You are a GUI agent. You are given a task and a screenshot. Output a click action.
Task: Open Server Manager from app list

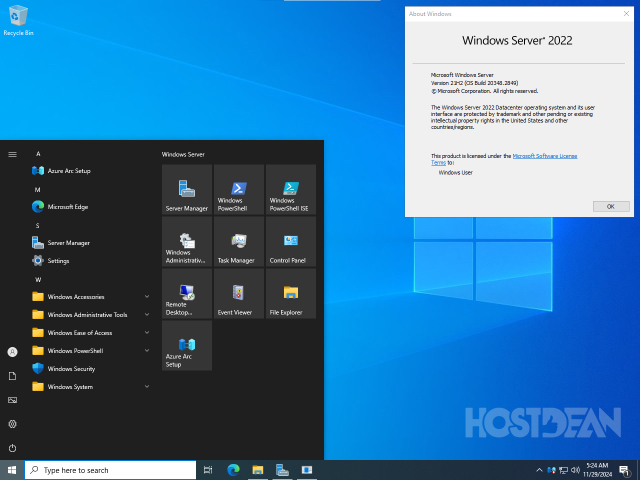tap(91, 242)
